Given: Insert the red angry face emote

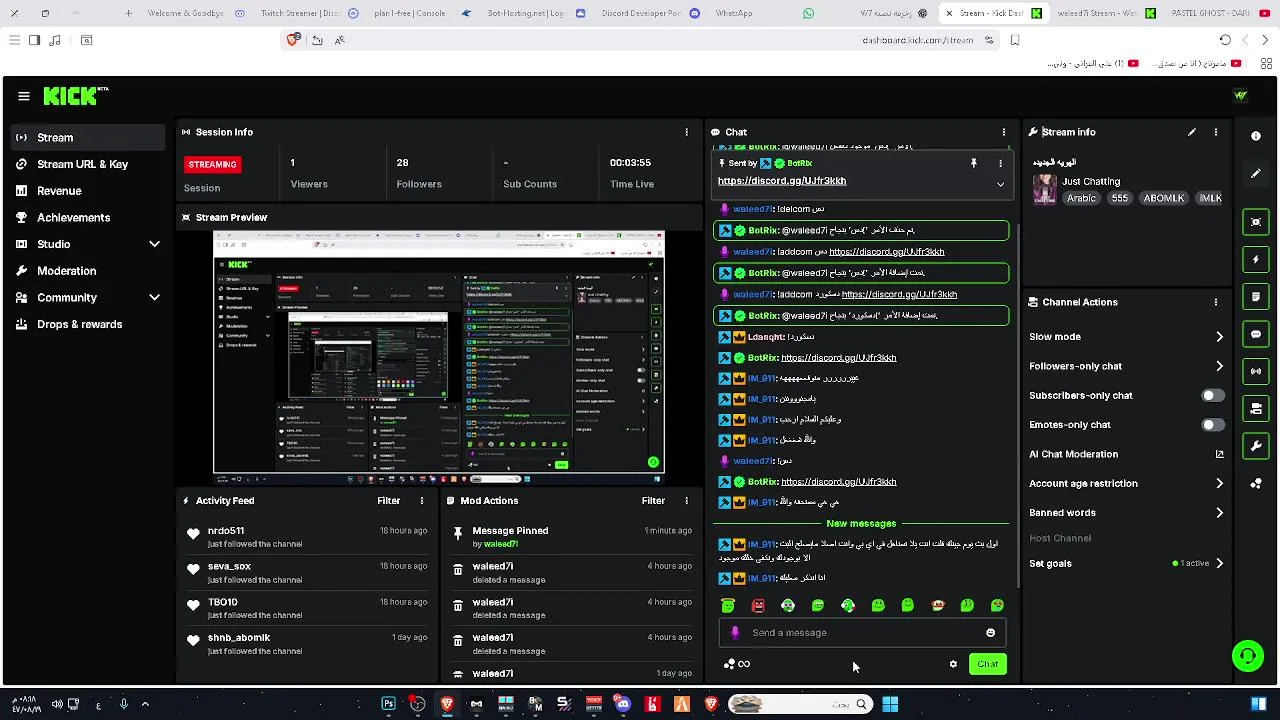Looking at the screenshot, I should (758, 606).
